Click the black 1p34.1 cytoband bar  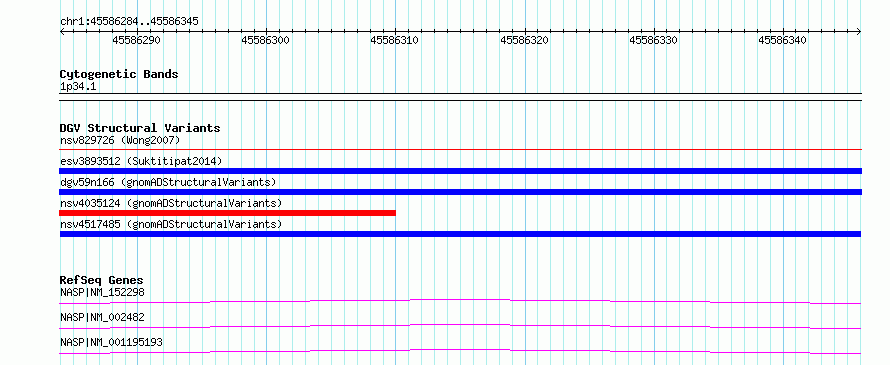click(460, 97)
